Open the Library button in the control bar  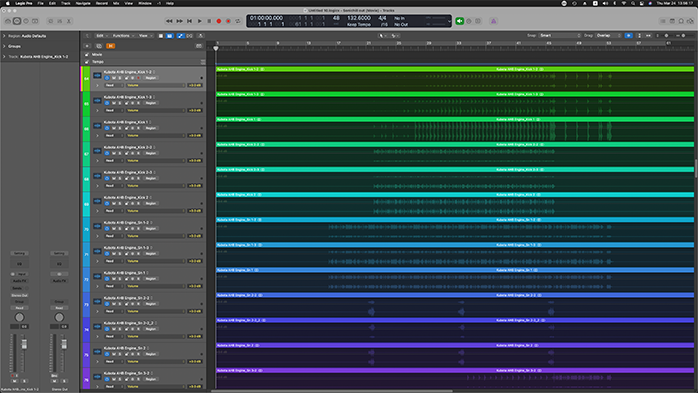click(x=8, y=21)
